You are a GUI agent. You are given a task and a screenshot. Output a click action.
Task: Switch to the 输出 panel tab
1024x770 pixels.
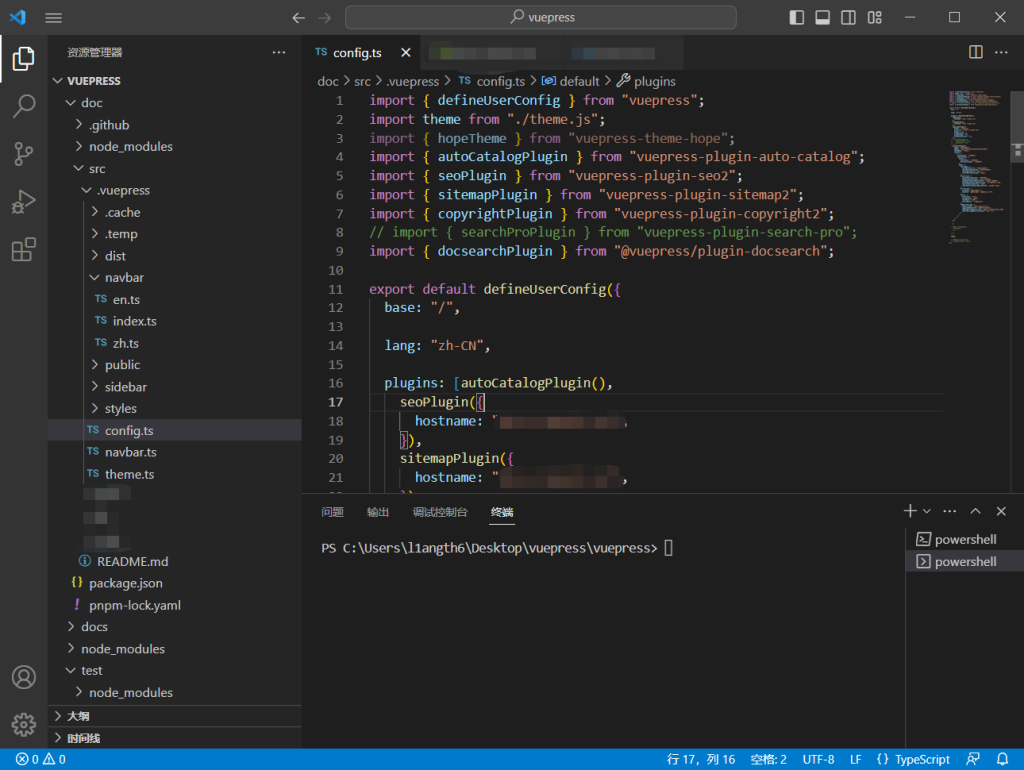coord(377,512)
